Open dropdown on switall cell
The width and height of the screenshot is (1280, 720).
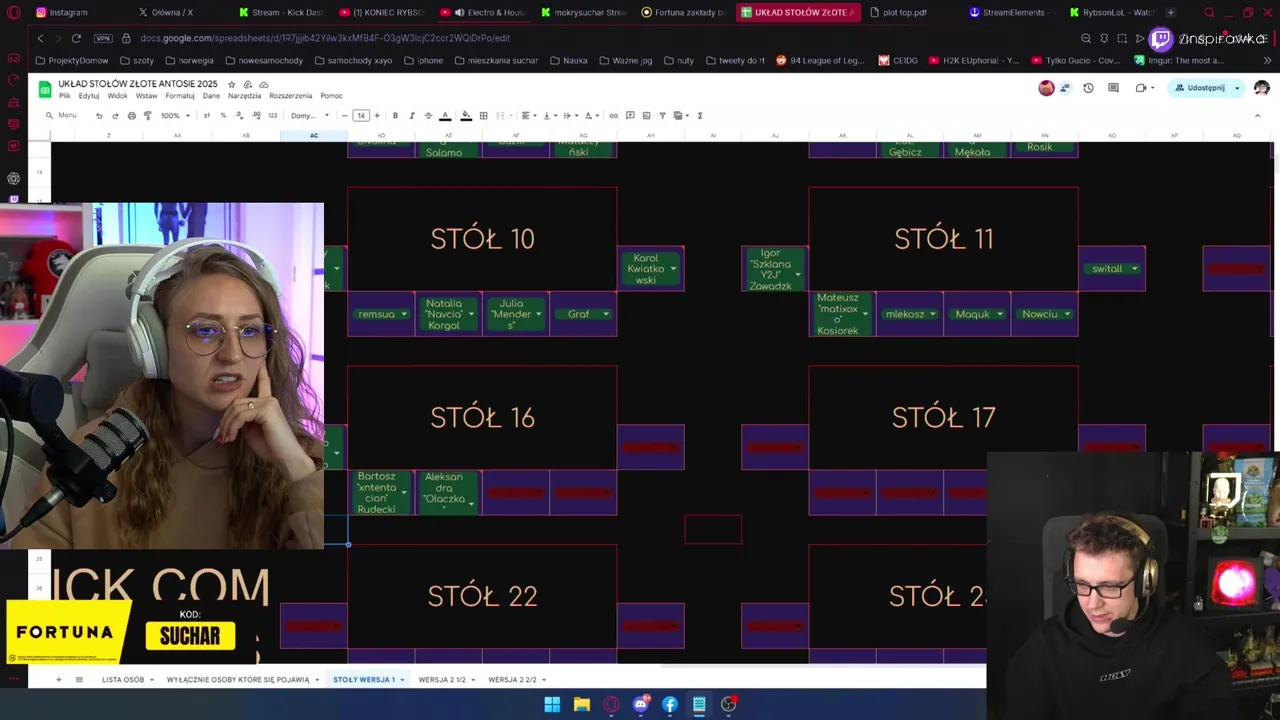pos(1134,269)
